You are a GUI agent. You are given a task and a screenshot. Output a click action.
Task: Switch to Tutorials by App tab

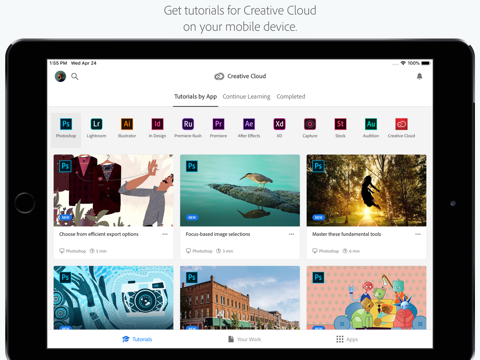tap(195, 97)
